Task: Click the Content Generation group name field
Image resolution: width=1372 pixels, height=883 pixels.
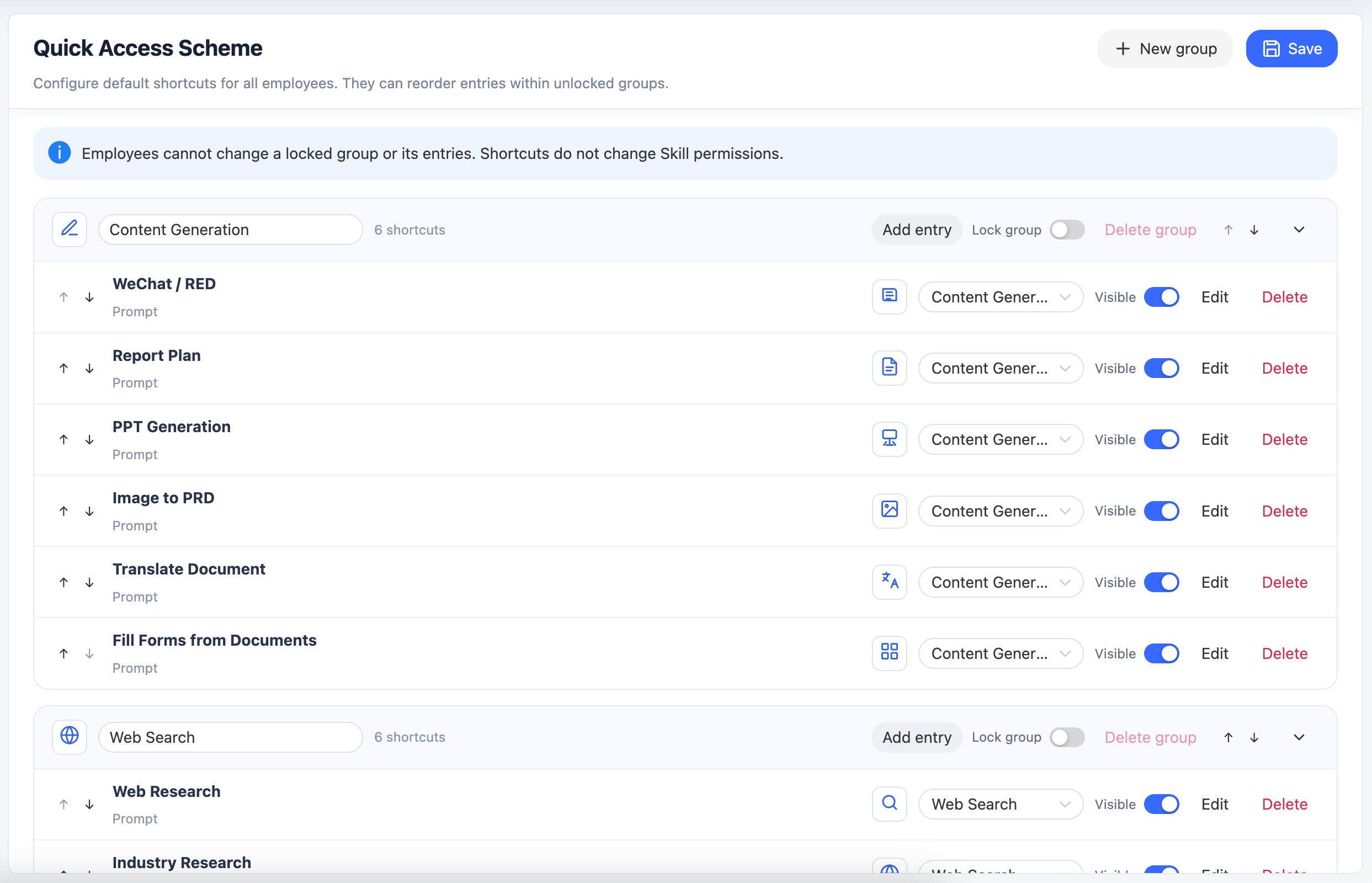Action: tap(231, 230)
